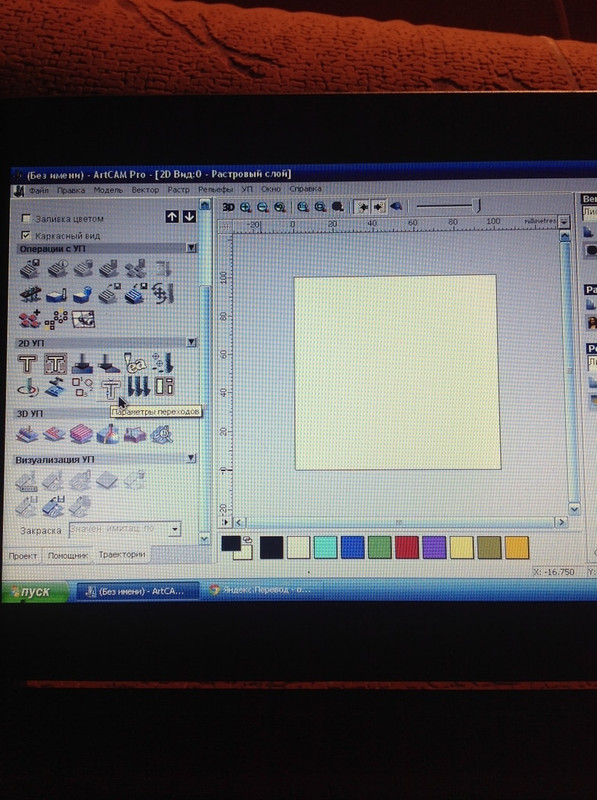
Task: Select the purple 3D cut-out toolpath icon
Action: pos(135,435)
